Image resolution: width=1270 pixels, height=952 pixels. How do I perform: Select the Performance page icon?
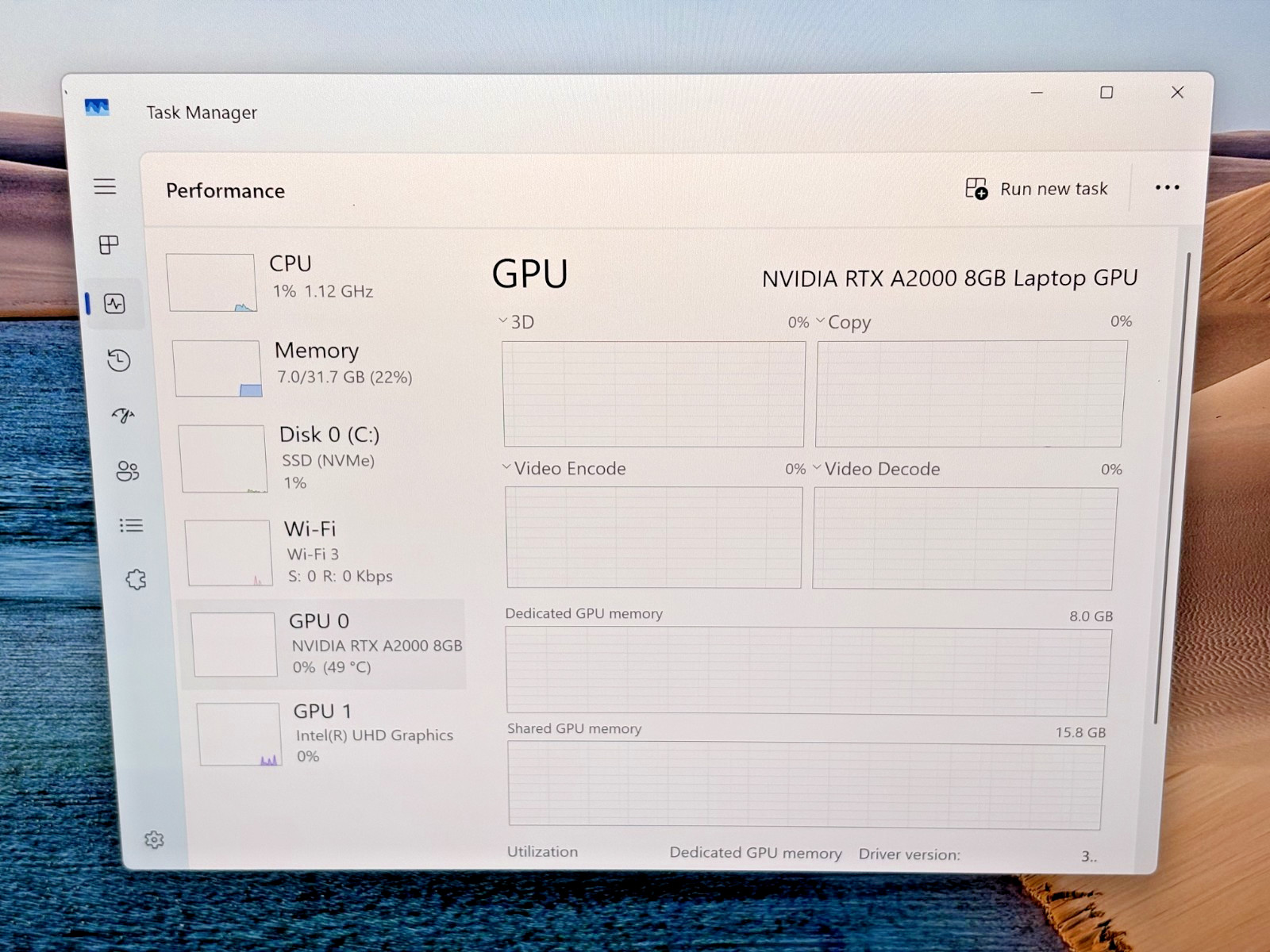tap(114, 304)
